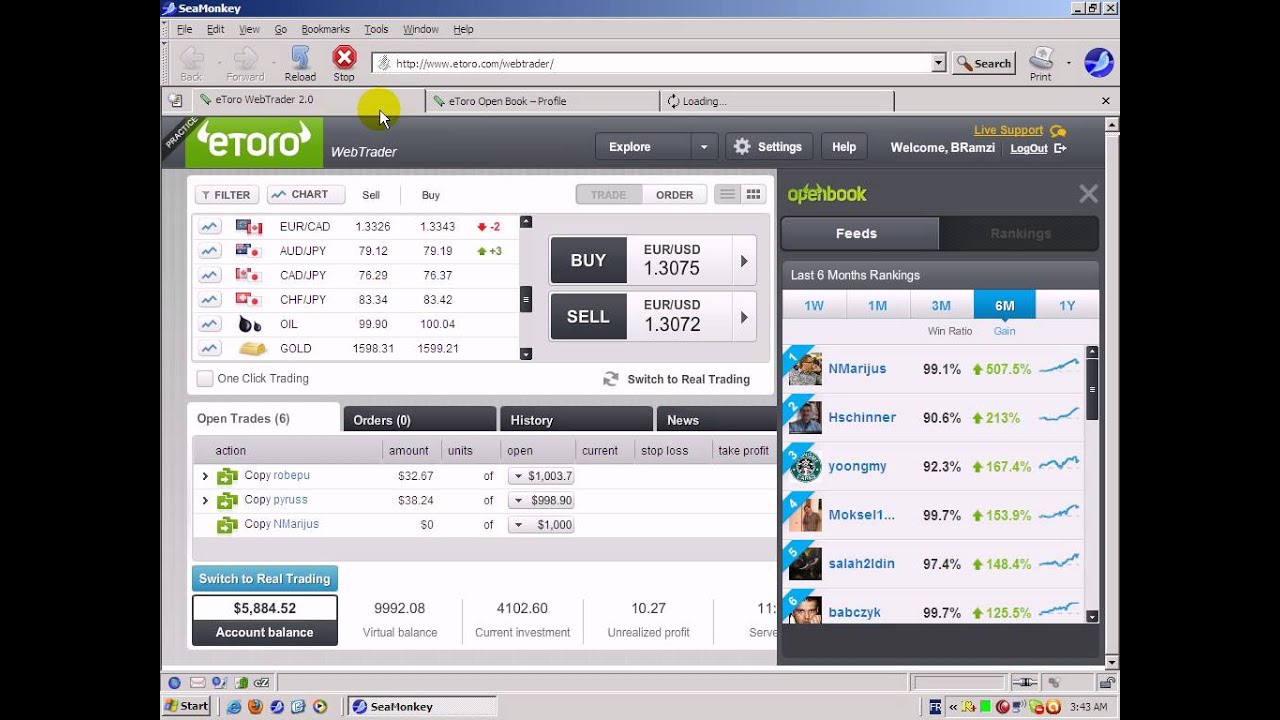Open chart icon for EUR/CAD row

(x=209, y=227)
